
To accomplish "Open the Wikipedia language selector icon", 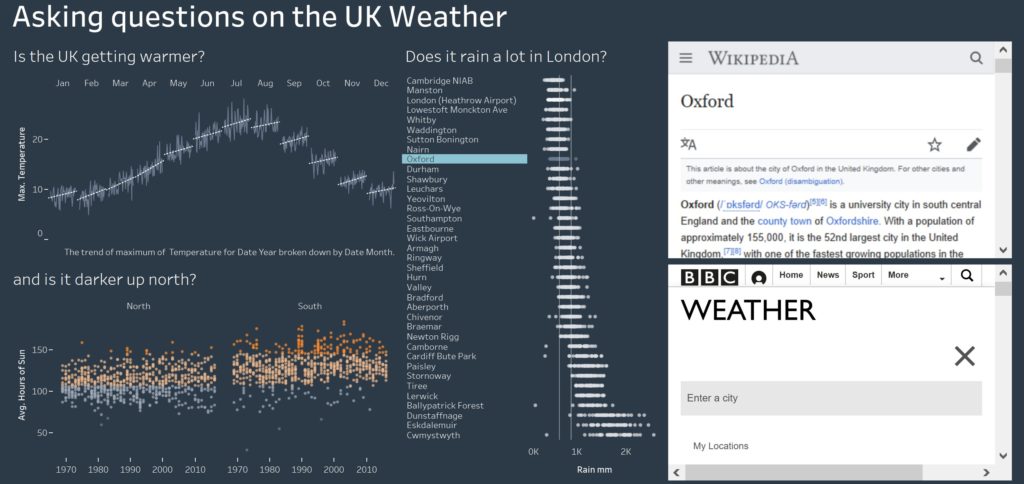I will 688,144.
